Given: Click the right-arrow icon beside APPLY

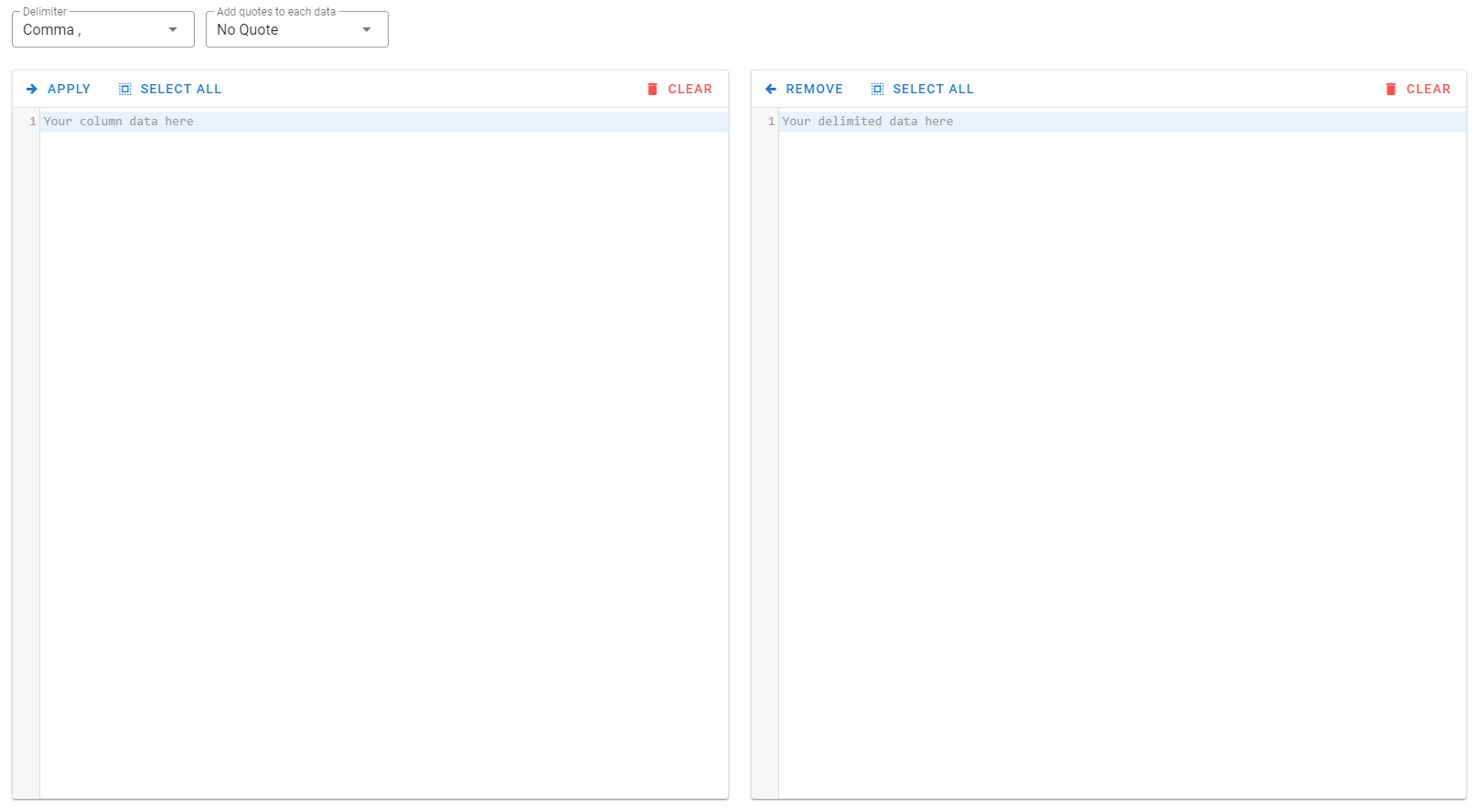Looking at the screenshot, I should [x=32, y=89].
